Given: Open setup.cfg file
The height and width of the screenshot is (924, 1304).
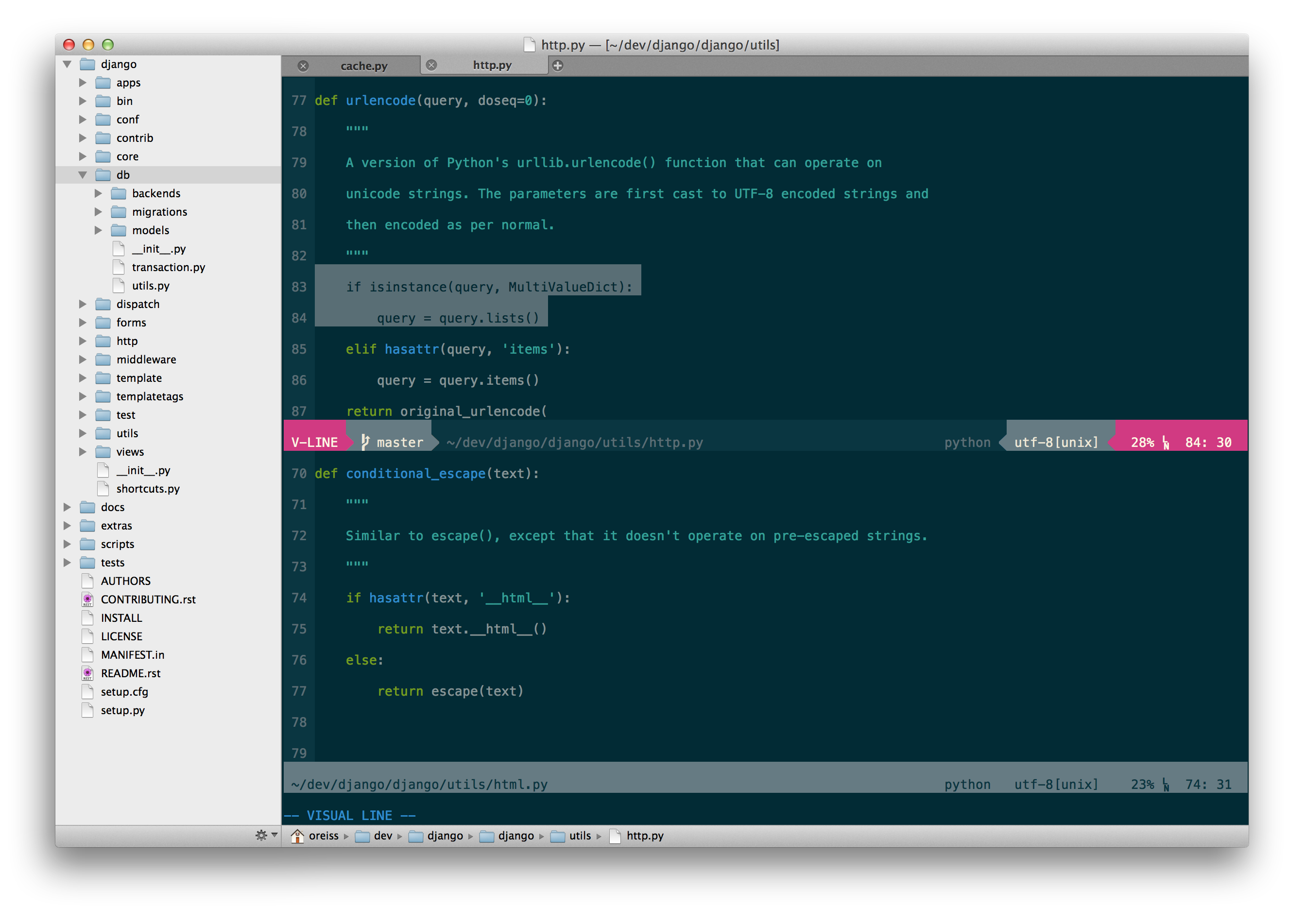Looking at the screenshot, I should pos(124,692).
